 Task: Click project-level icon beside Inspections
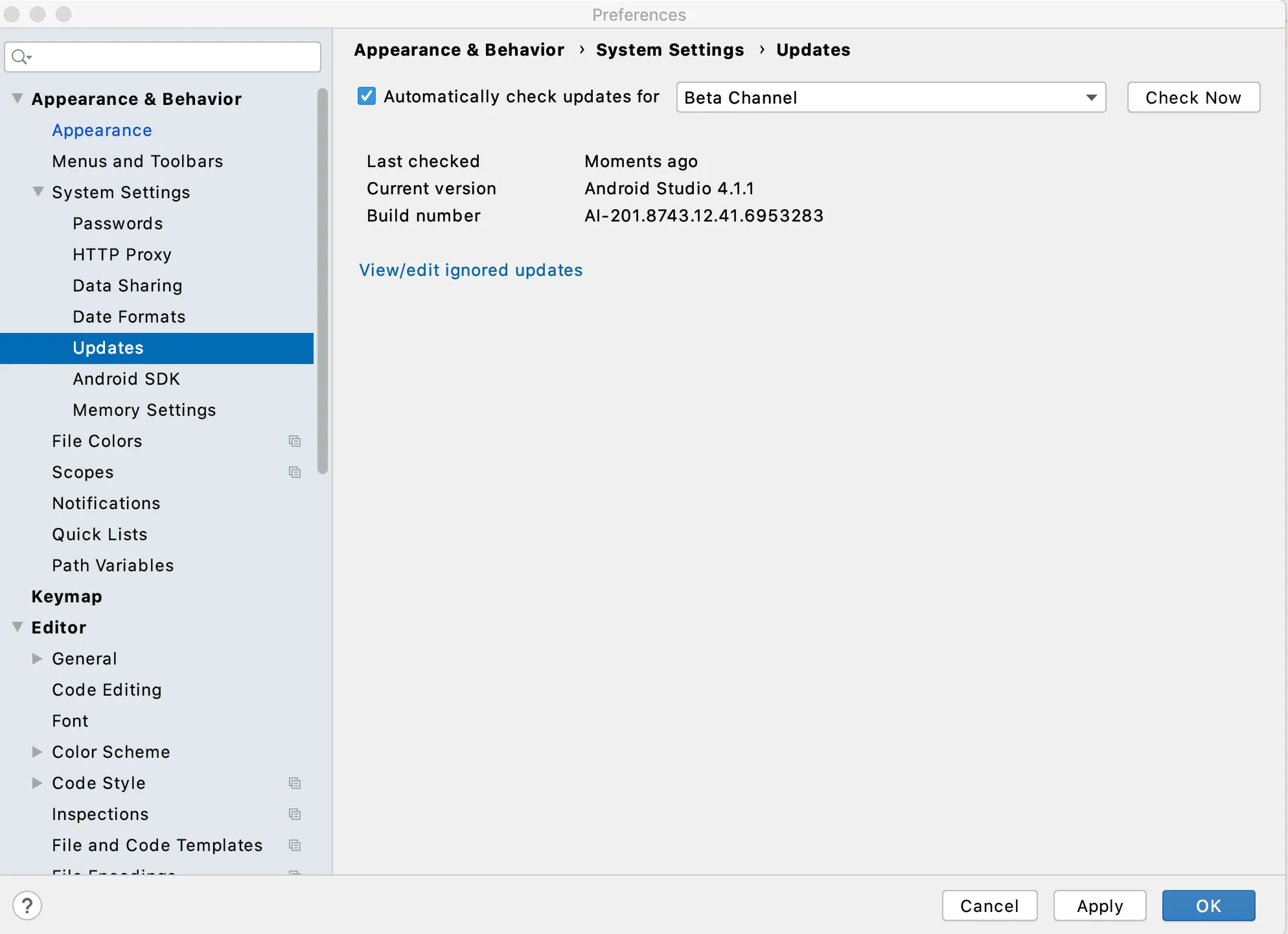(295, 814)
